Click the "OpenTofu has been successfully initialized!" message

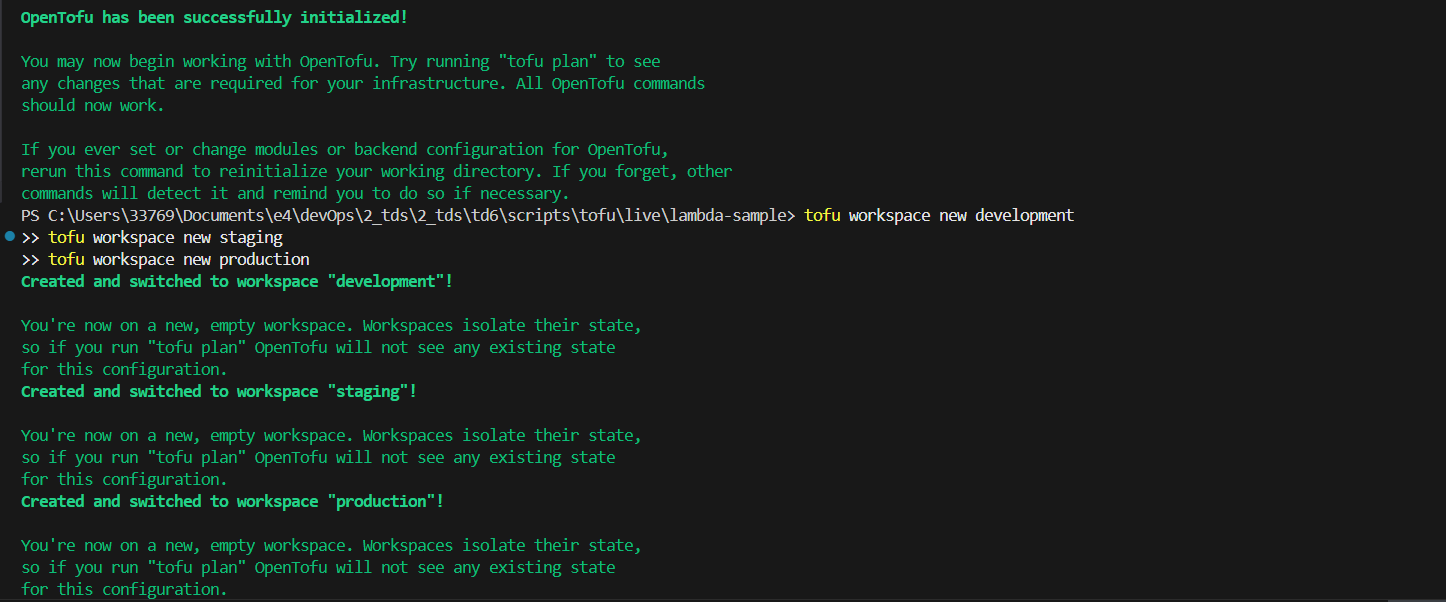click(214, 18)
